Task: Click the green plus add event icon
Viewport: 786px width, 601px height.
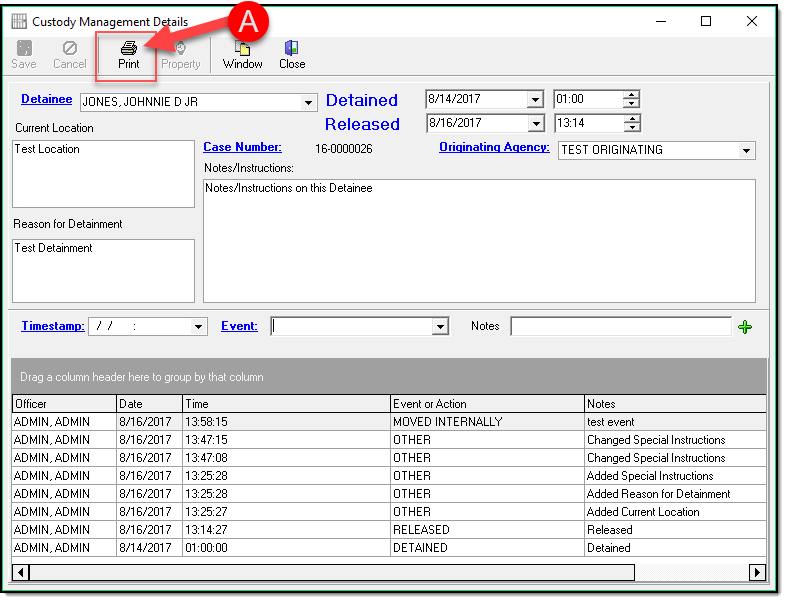Action: coord(745,327)
